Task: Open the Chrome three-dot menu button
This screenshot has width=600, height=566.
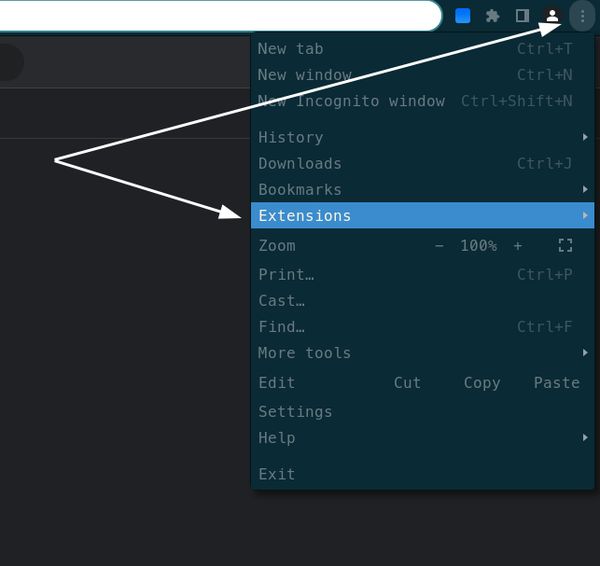Action: (x=582, y=16)
